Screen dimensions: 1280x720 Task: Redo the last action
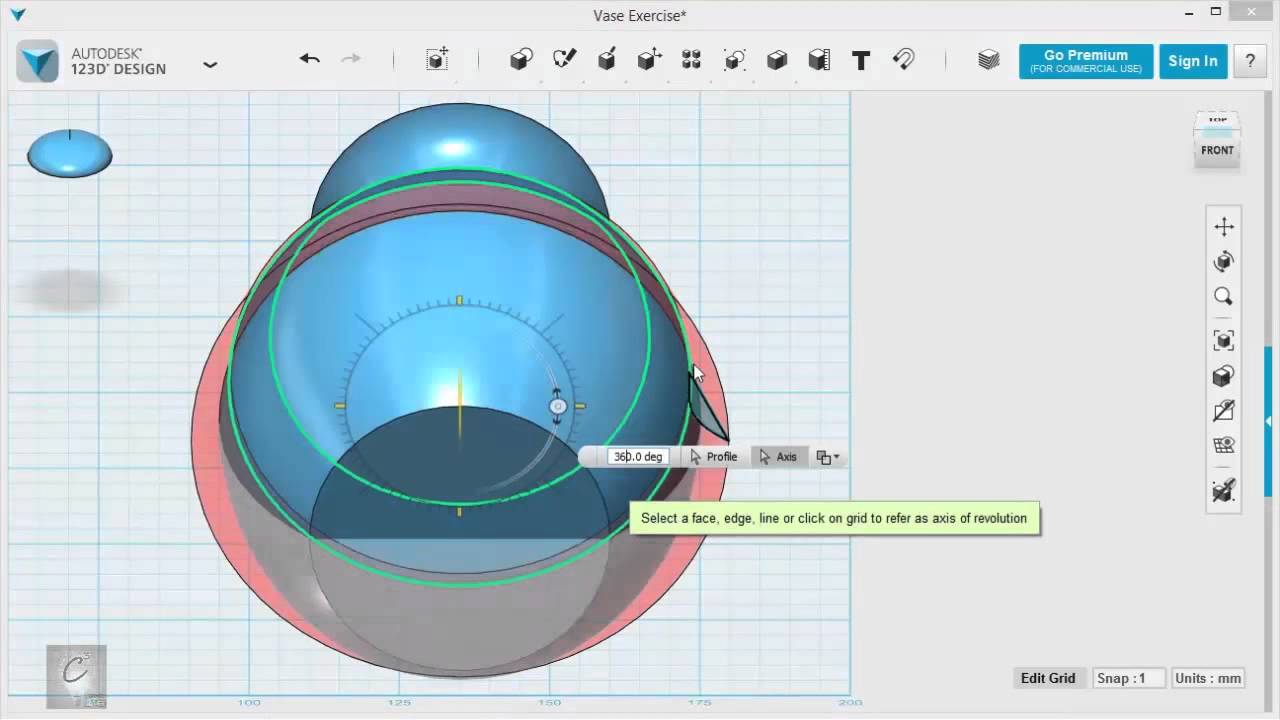coord(351,59)
